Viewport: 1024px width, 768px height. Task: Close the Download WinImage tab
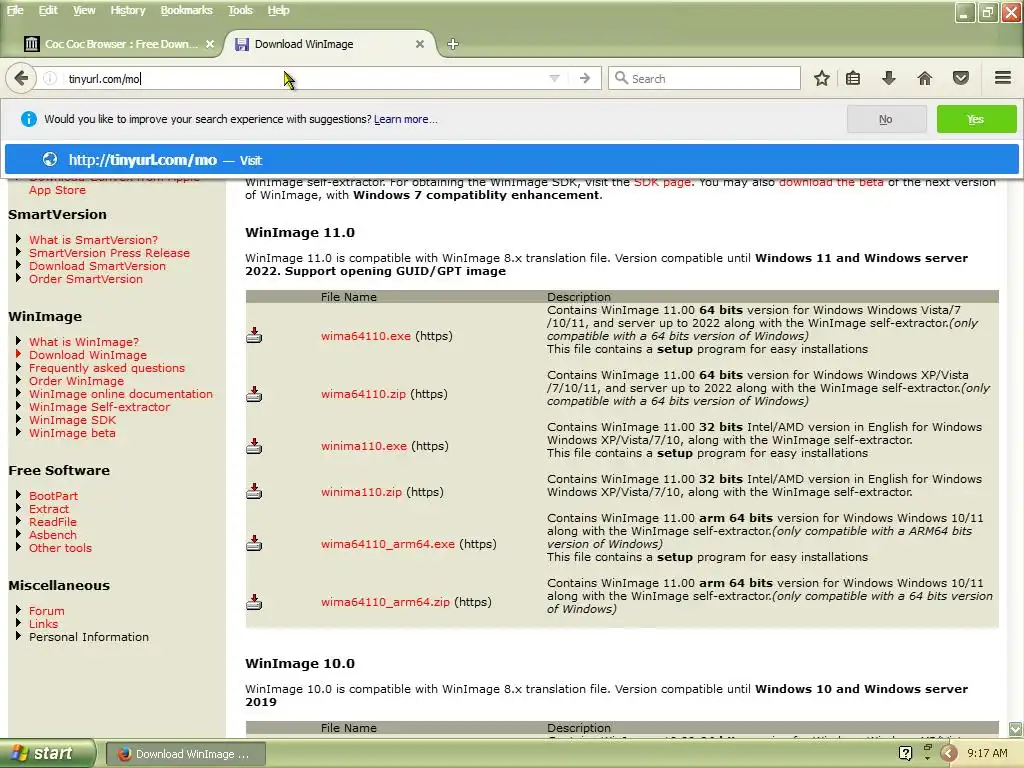point(420,44)
